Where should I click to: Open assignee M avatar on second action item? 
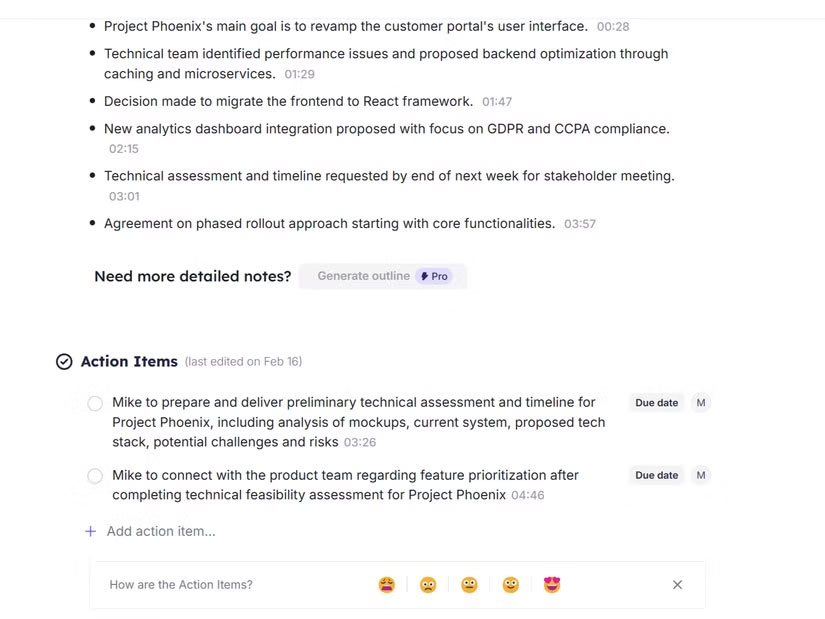(701, 476)
